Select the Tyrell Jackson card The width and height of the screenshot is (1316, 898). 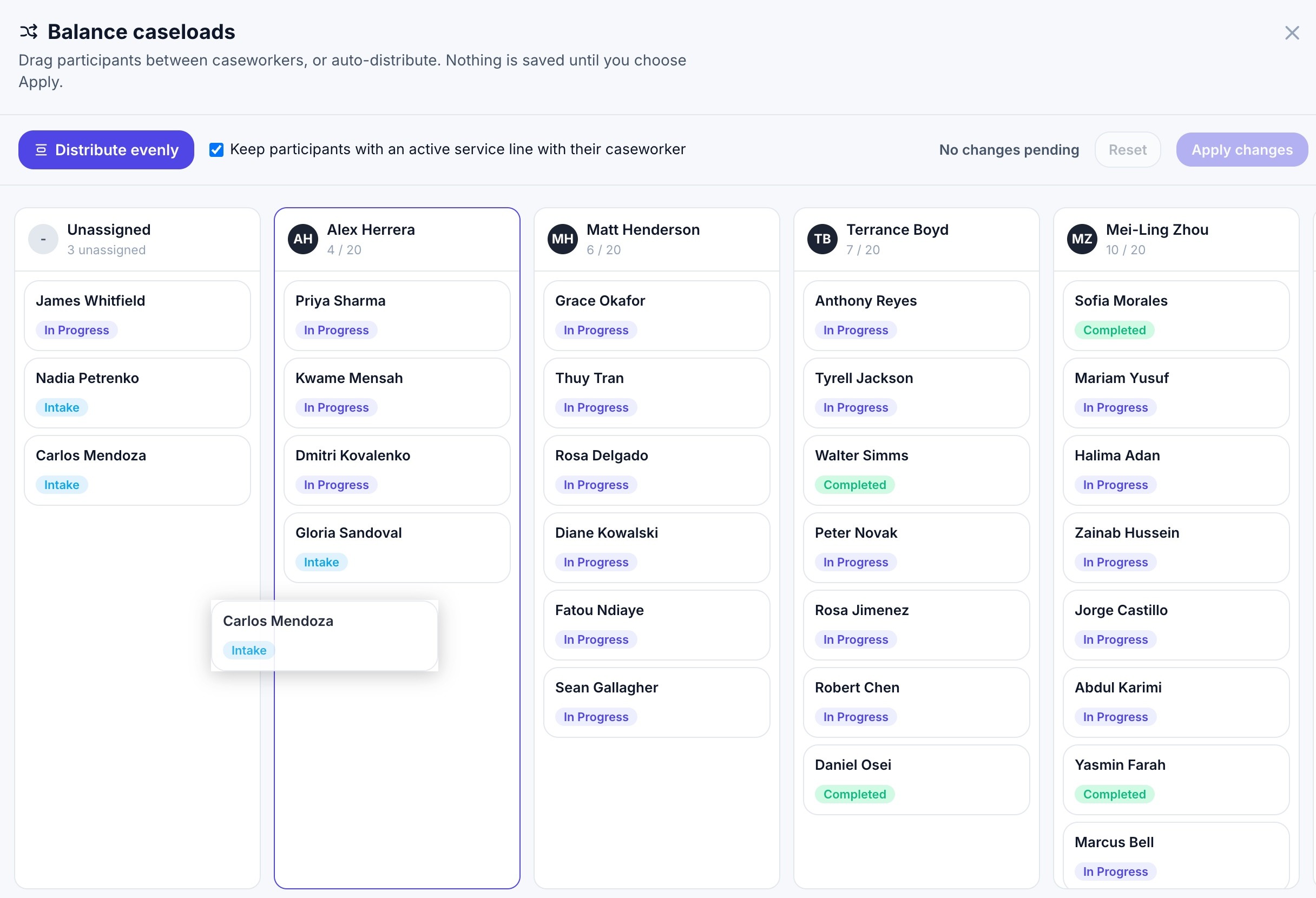(916, 393)
